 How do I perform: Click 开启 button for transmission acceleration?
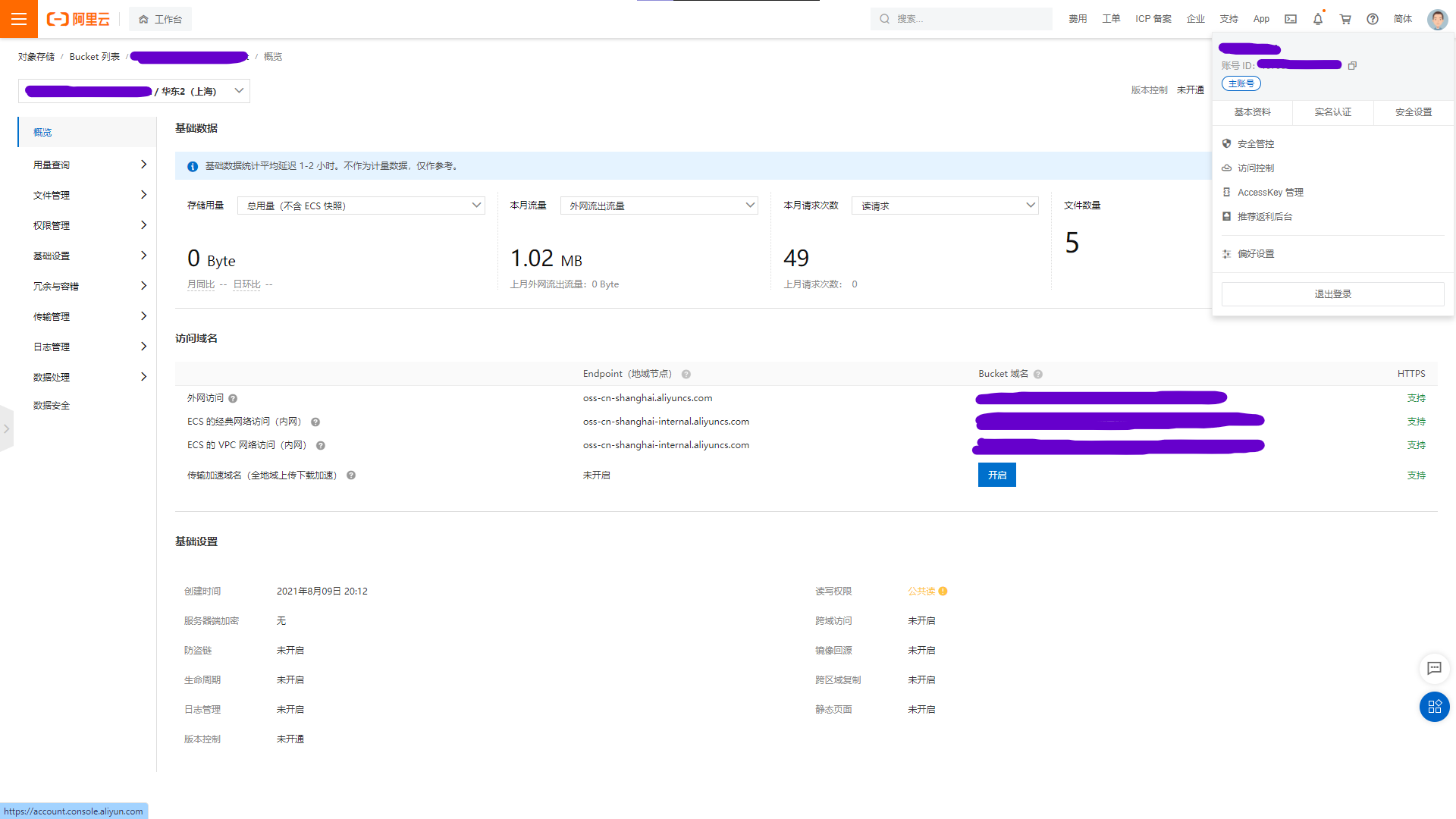click(x=997, y=474)
